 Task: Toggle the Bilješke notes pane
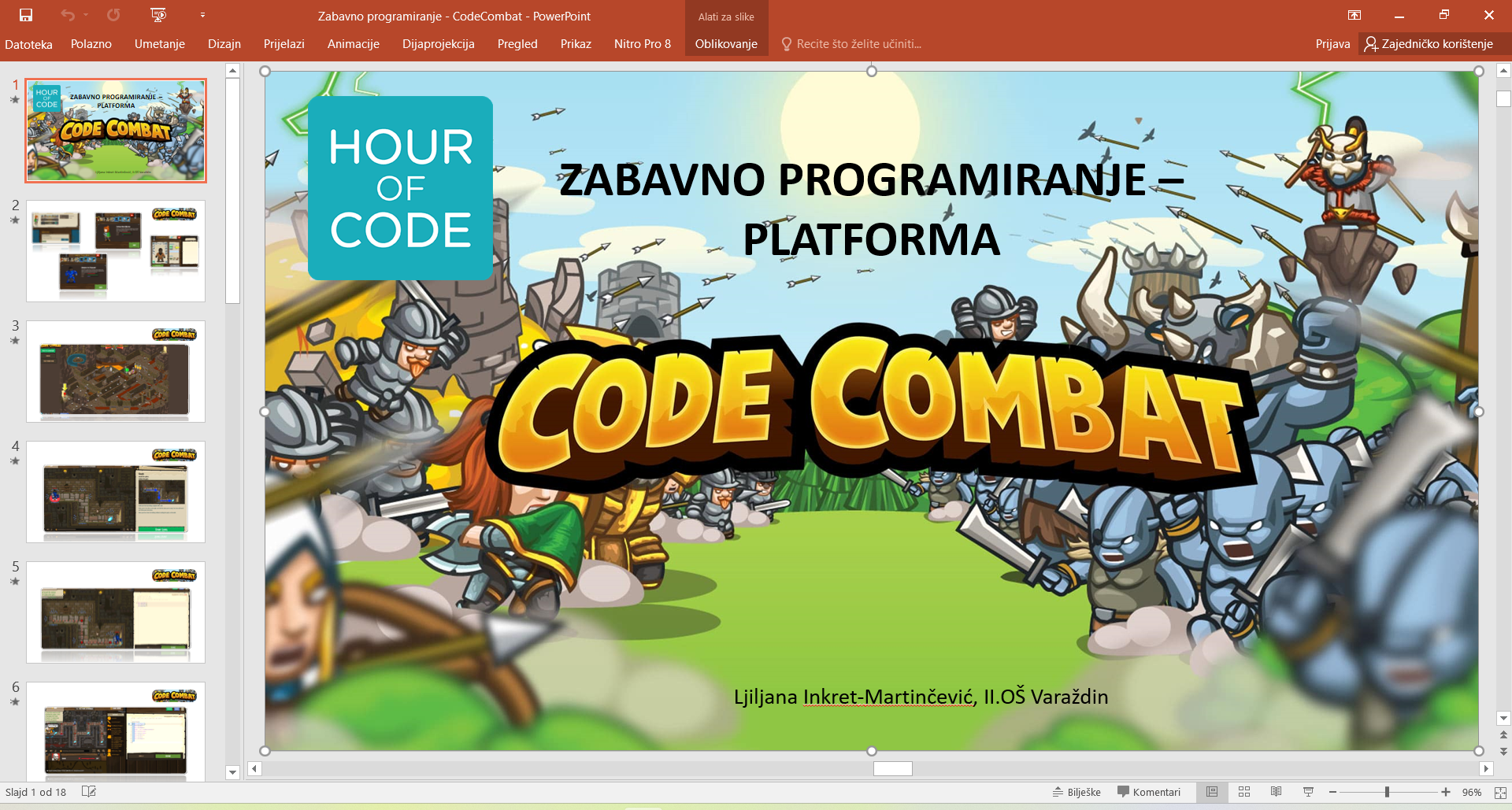(x=1077, y=792)
